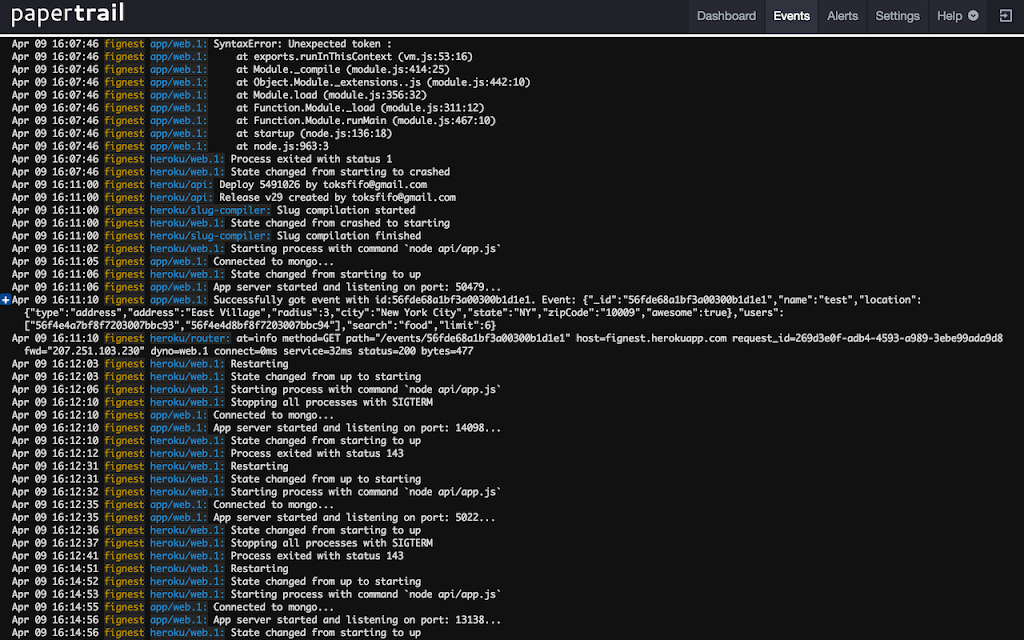The width and height of the screenshot is (1024, 640).
Task: Select 'Release v29 created by toksfifo@gmail.com' message
Action: 337,197
